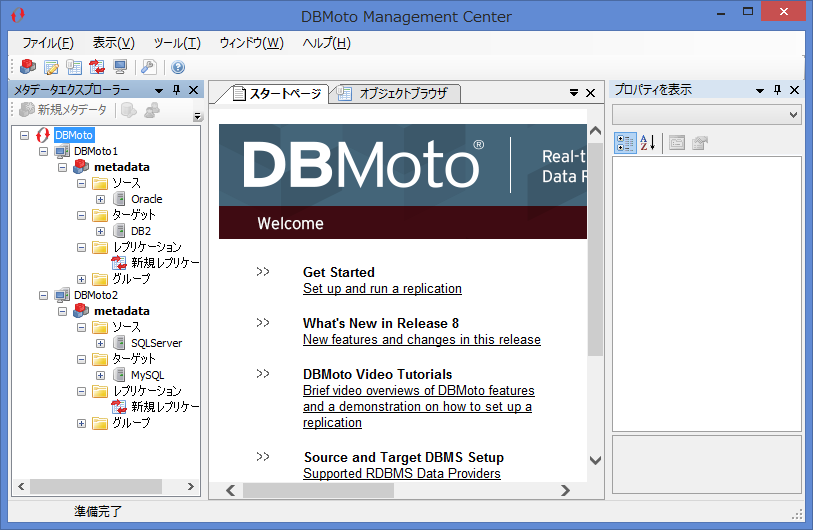Click the metadata explorer horizontal scrollbar left arrow
This screenshot has height=530, width=813.
[21, 486]
